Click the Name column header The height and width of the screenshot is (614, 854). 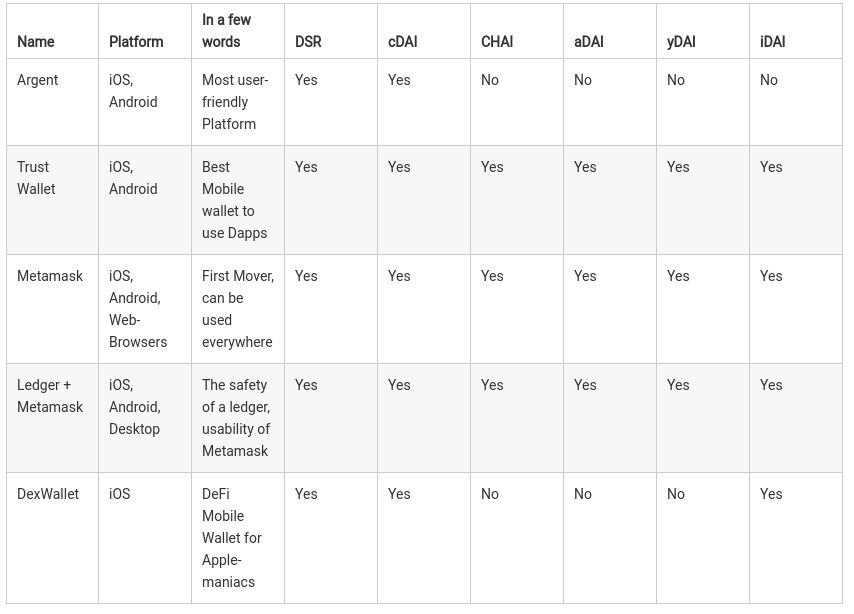coord(36,42)
